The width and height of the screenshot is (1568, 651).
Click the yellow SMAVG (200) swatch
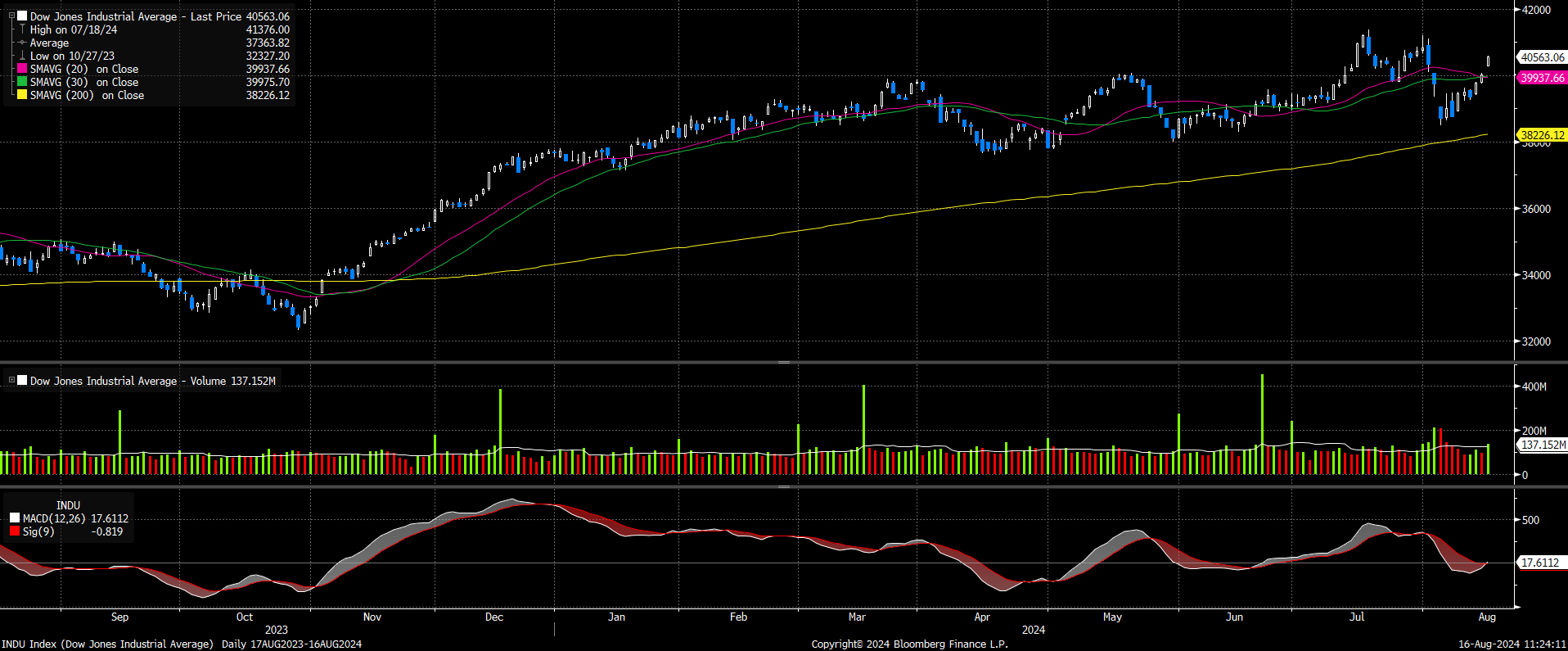(22, 95)
